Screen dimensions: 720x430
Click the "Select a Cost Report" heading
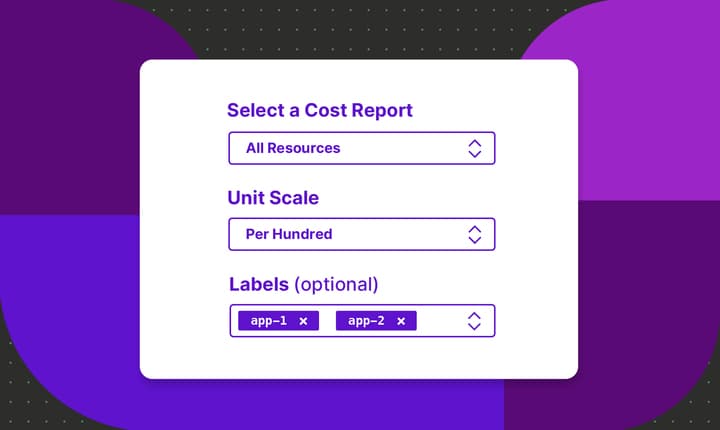(319, 111)
